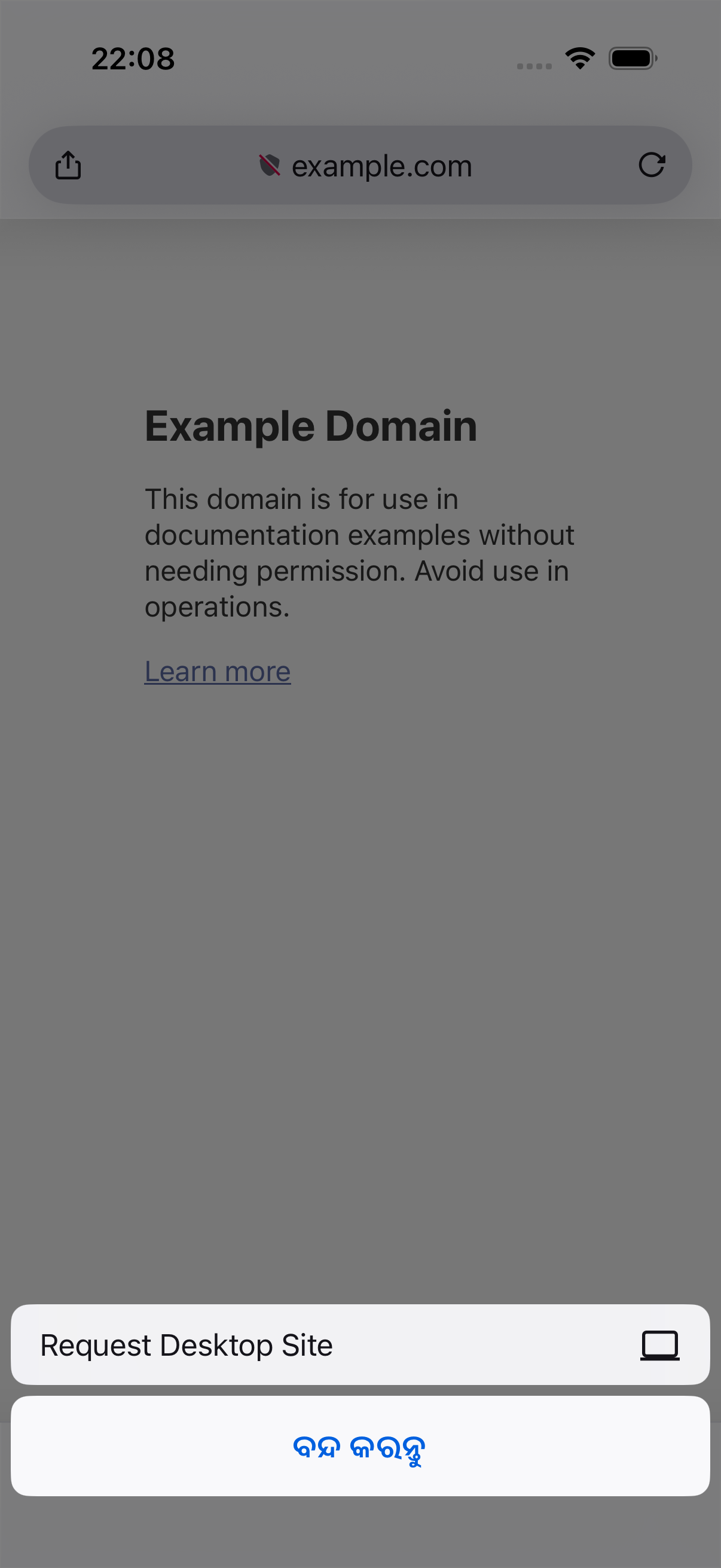This screenshot has width=721, height=1568.
Task: Click the Example Domain heading
Action: [x=311, y=426]
